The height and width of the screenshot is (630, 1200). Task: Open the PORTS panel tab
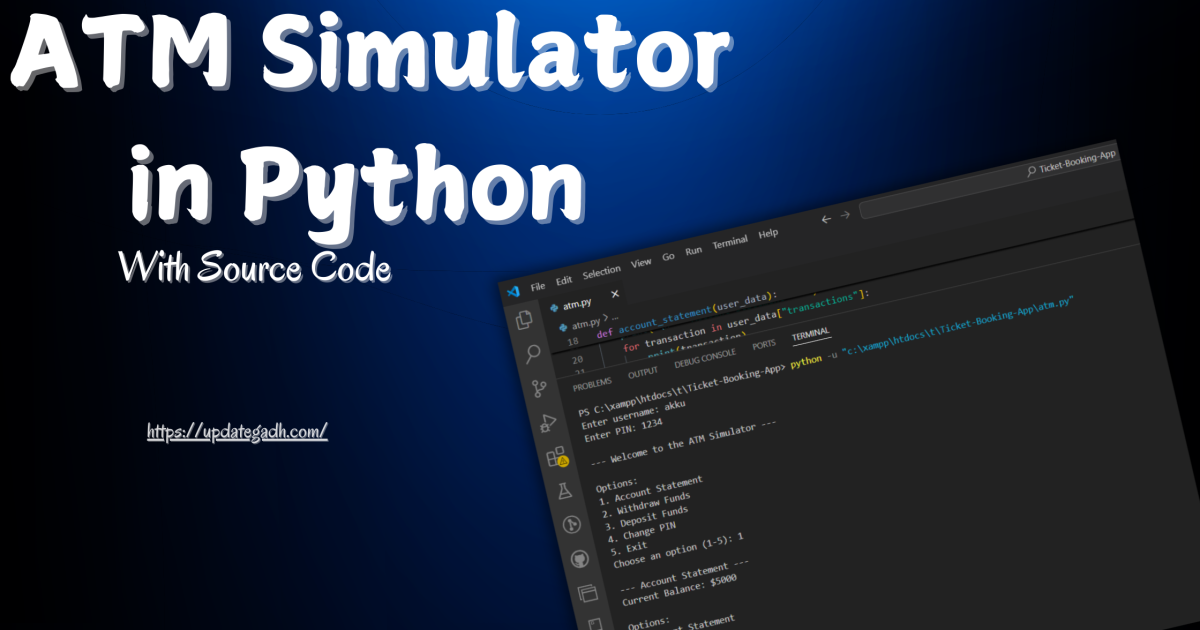pyautogui.click(x=763, y=344)
